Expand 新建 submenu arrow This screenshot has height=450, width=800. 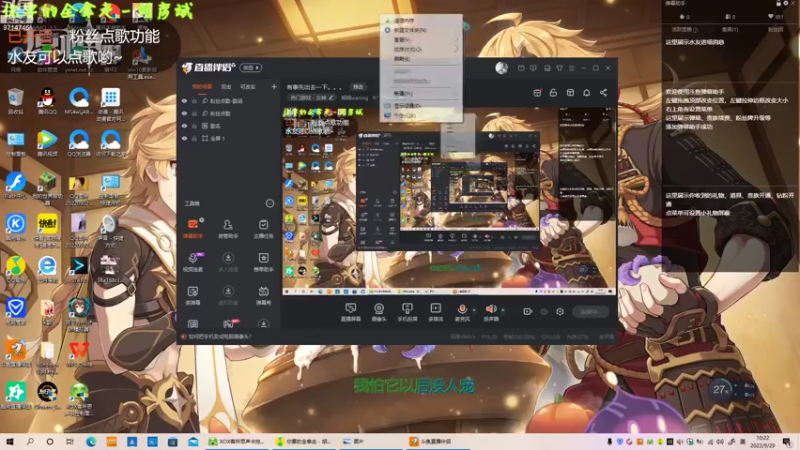[456, 93]
